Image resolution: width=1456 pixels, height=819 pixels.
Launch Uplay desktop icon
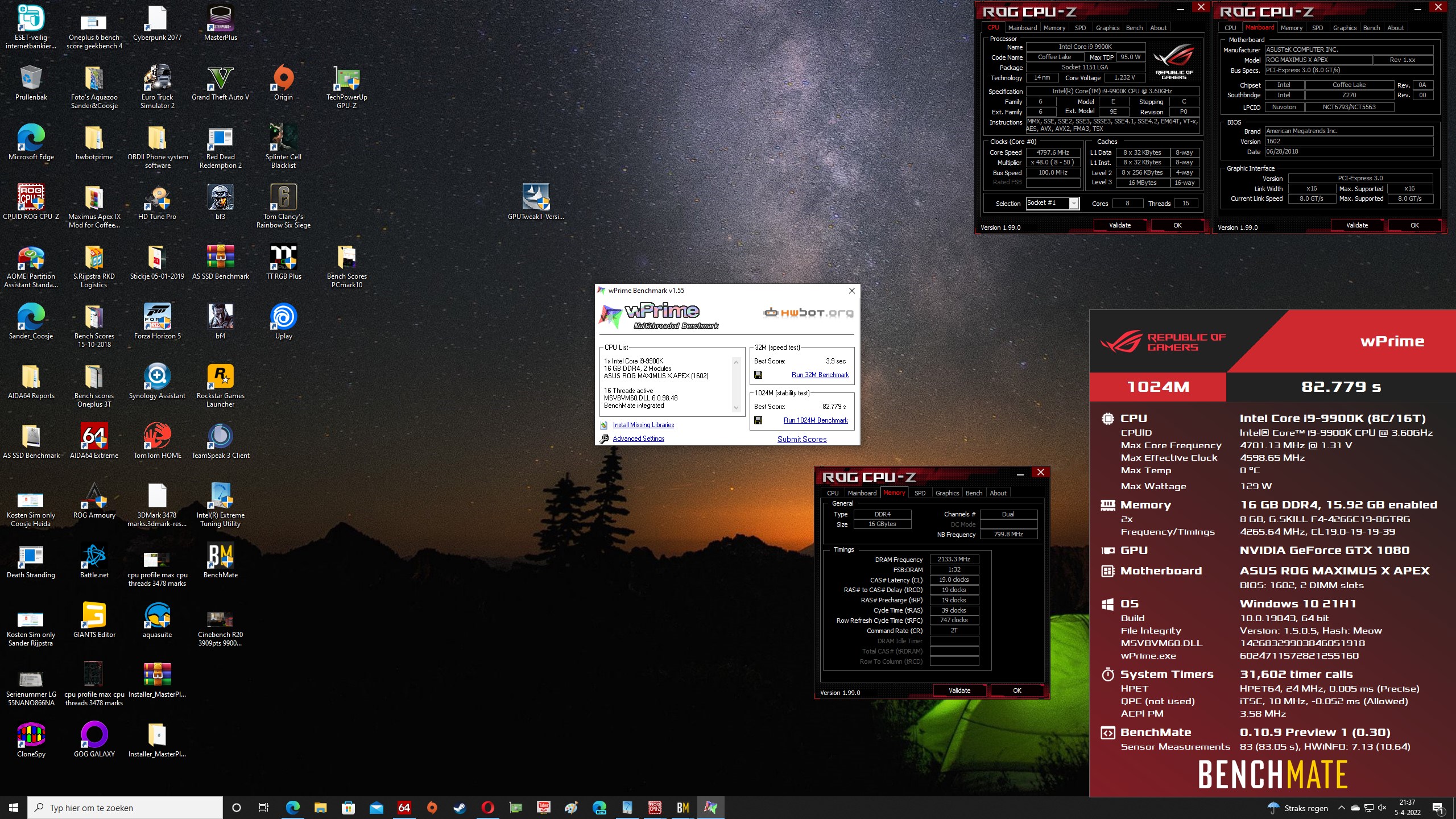[283, 322]
